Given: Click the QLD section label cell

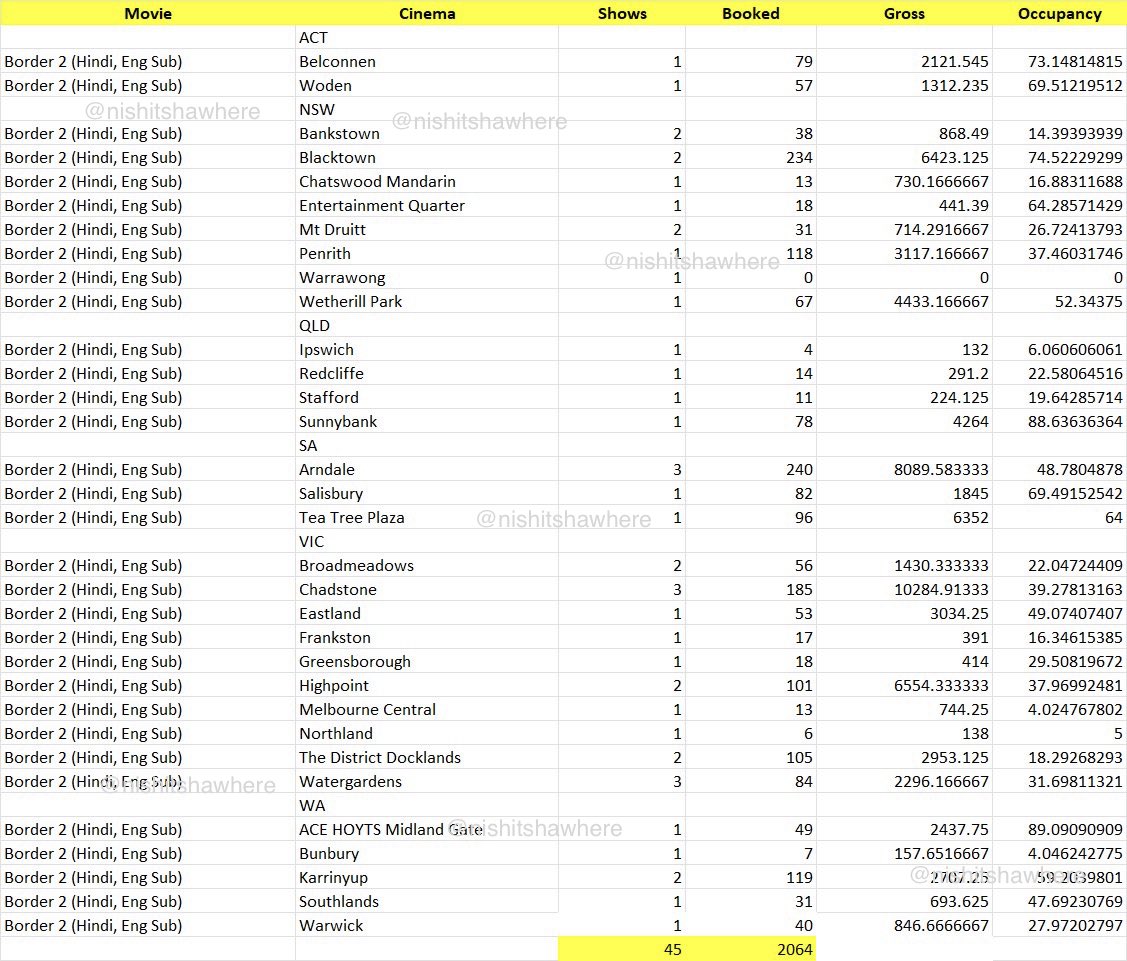Looking at the screenshot, I should 313,325.
